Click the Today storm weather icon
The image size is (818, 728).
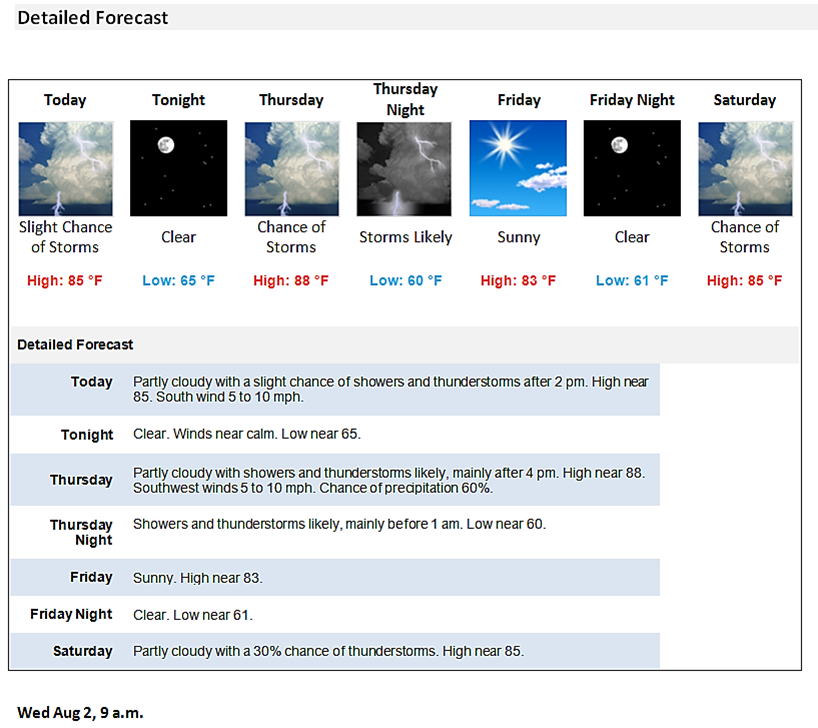[65, 168]
